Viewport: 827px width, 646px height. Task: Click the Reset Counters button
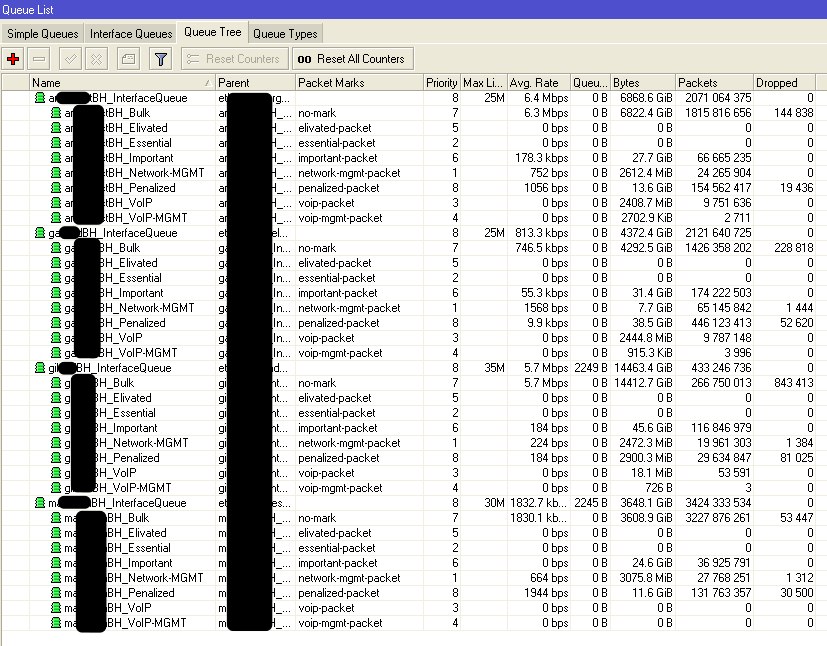[234, 58]
